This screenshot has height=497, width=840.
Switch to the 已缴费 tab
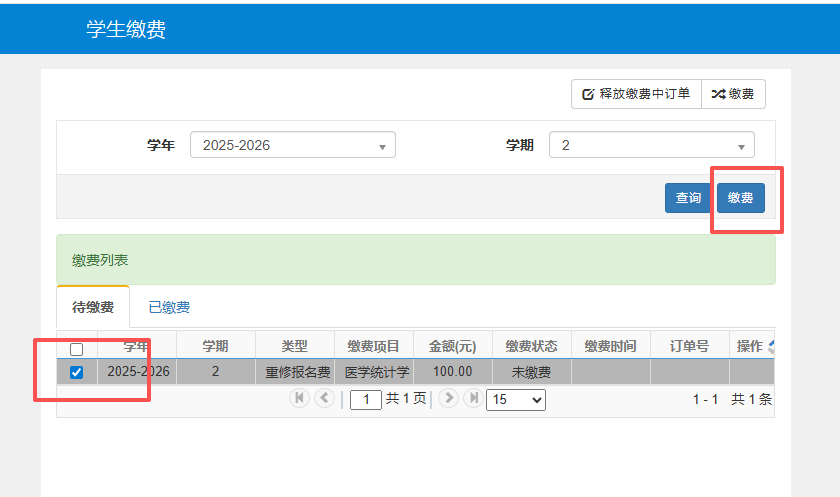coord(169,307)
